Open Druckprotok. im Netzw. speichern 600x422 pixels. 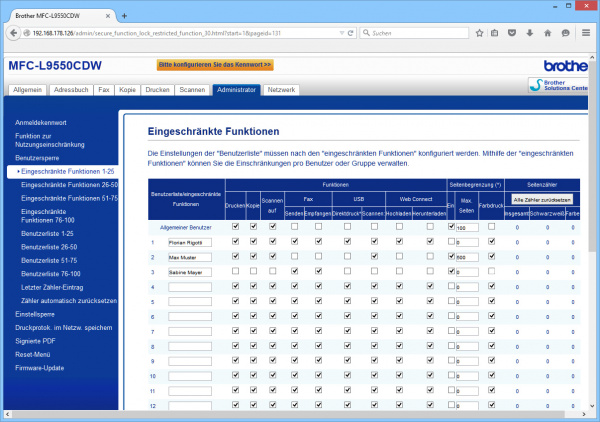(x=64, y=327)
